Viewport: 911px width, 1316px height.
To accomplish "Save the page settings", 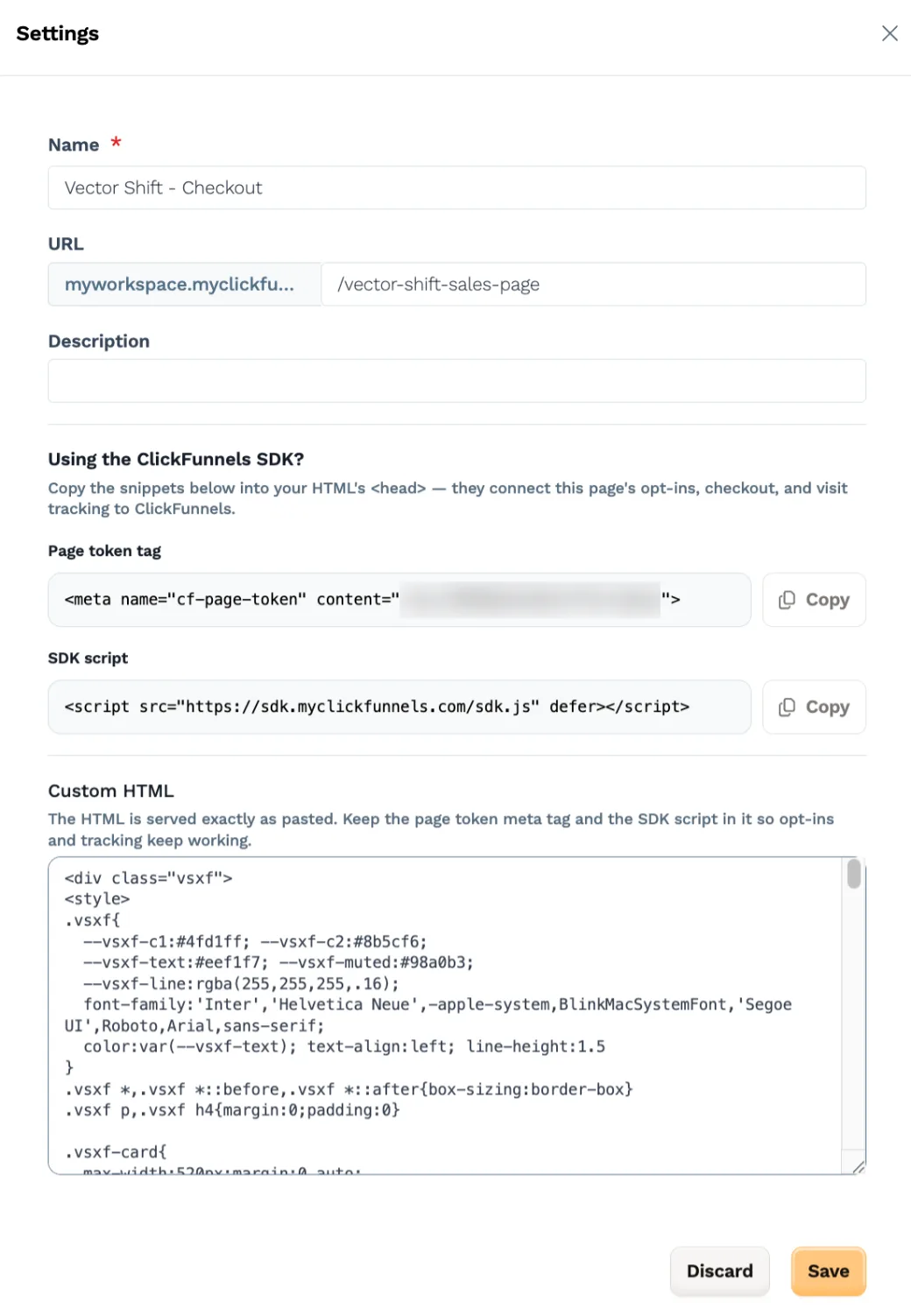I will [x=828, y=1270].
